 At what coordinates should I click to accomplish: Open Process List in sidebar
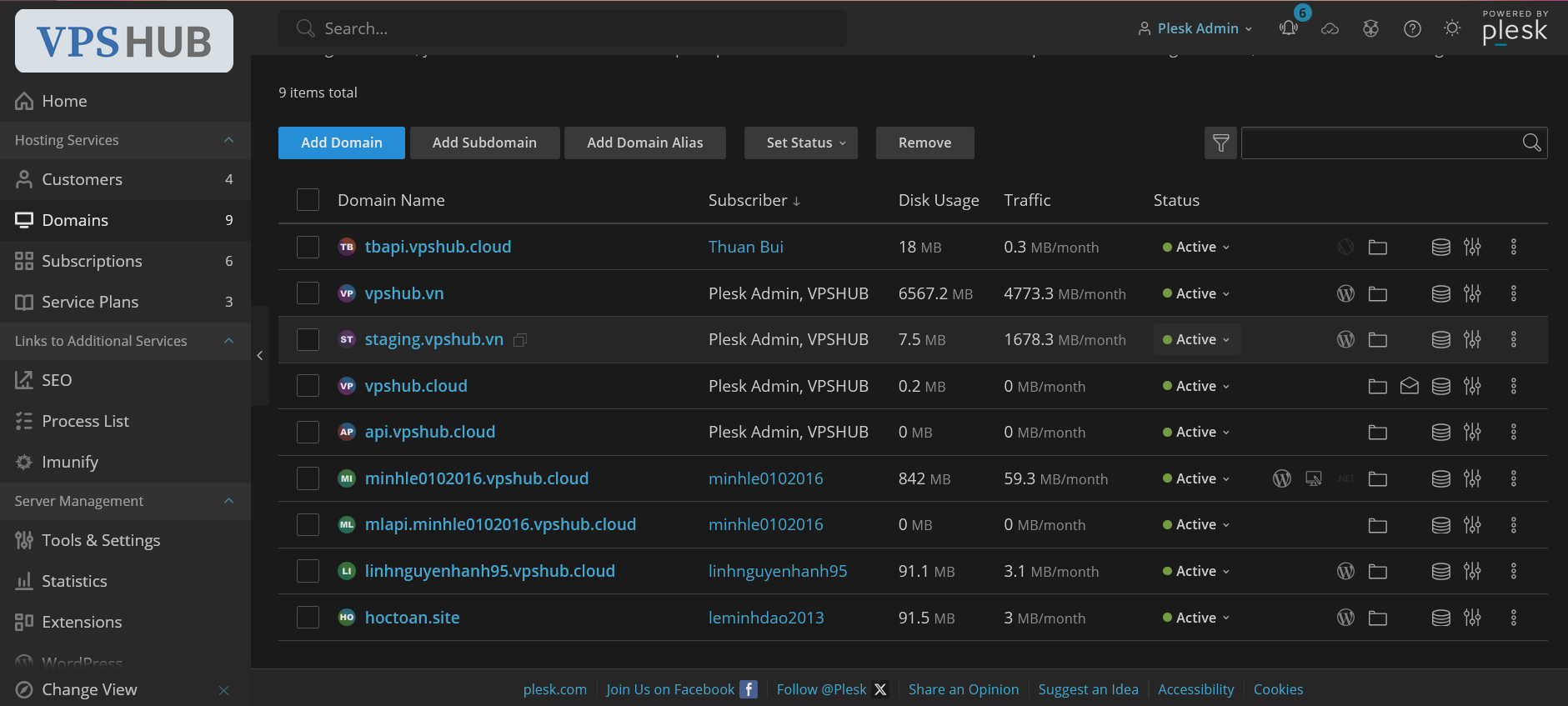tap(125, 421)
